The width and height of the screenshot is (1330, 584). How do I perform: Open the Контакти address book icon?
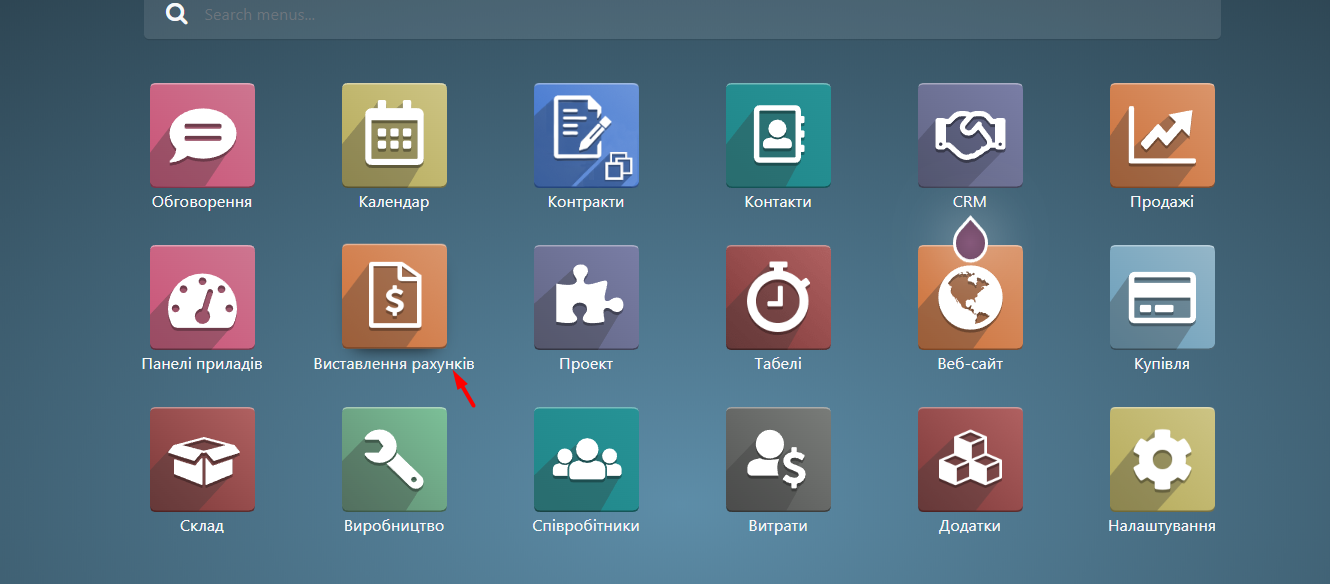778,135
